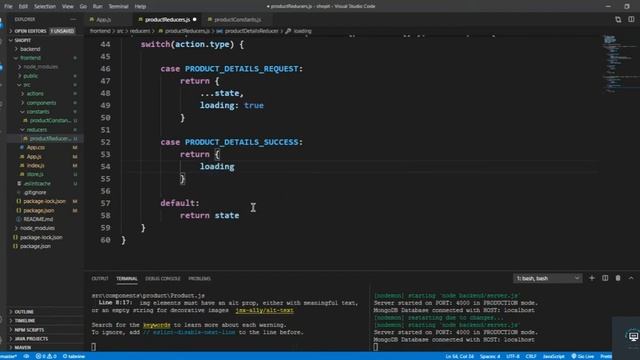Switch to the PROBLEMS tab
Image resolution: width=640 pixels, height=360 pixels.
click(200, 279)
